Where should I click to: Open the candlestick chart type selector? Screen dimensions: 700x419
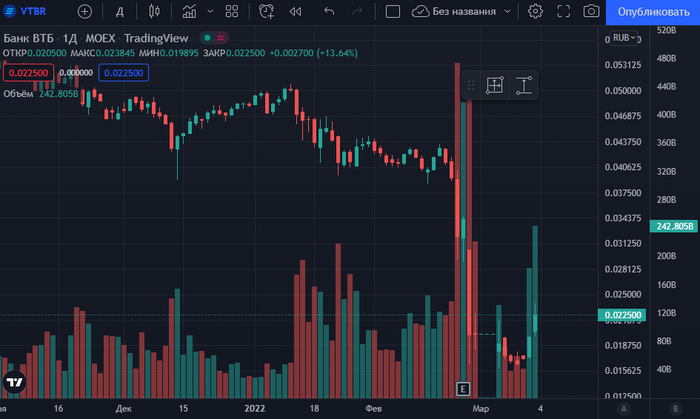pyautogui.click(x=153, y=11)
